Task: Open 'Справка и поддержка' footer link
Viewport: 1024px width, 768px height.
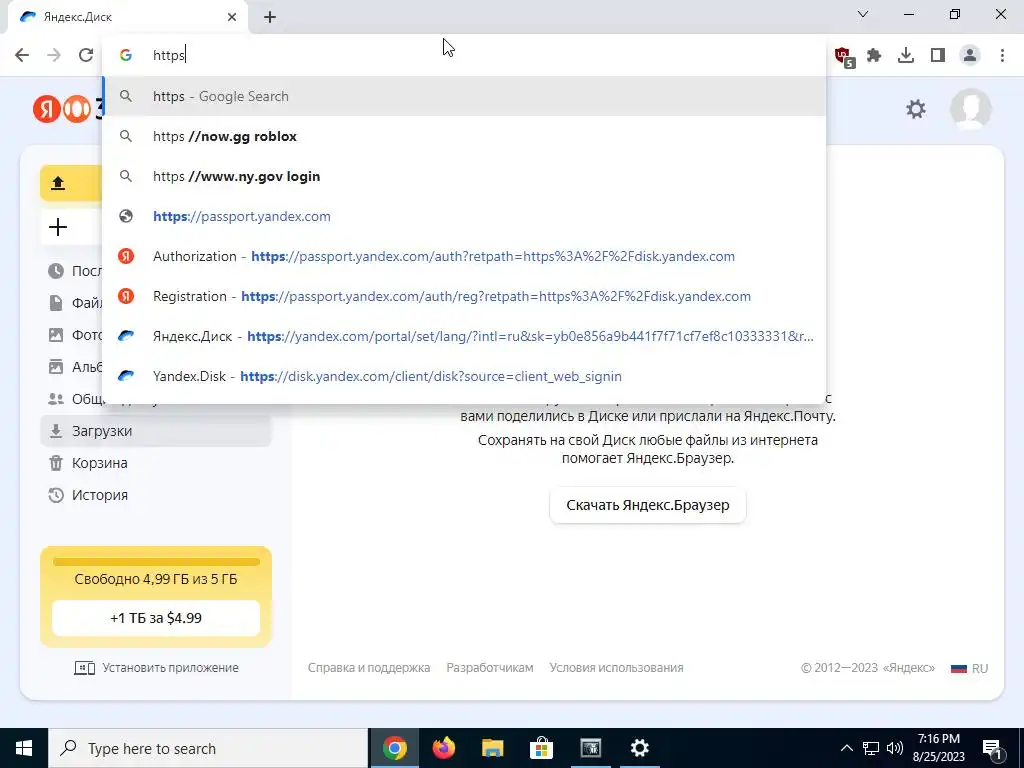Action: 369,668
